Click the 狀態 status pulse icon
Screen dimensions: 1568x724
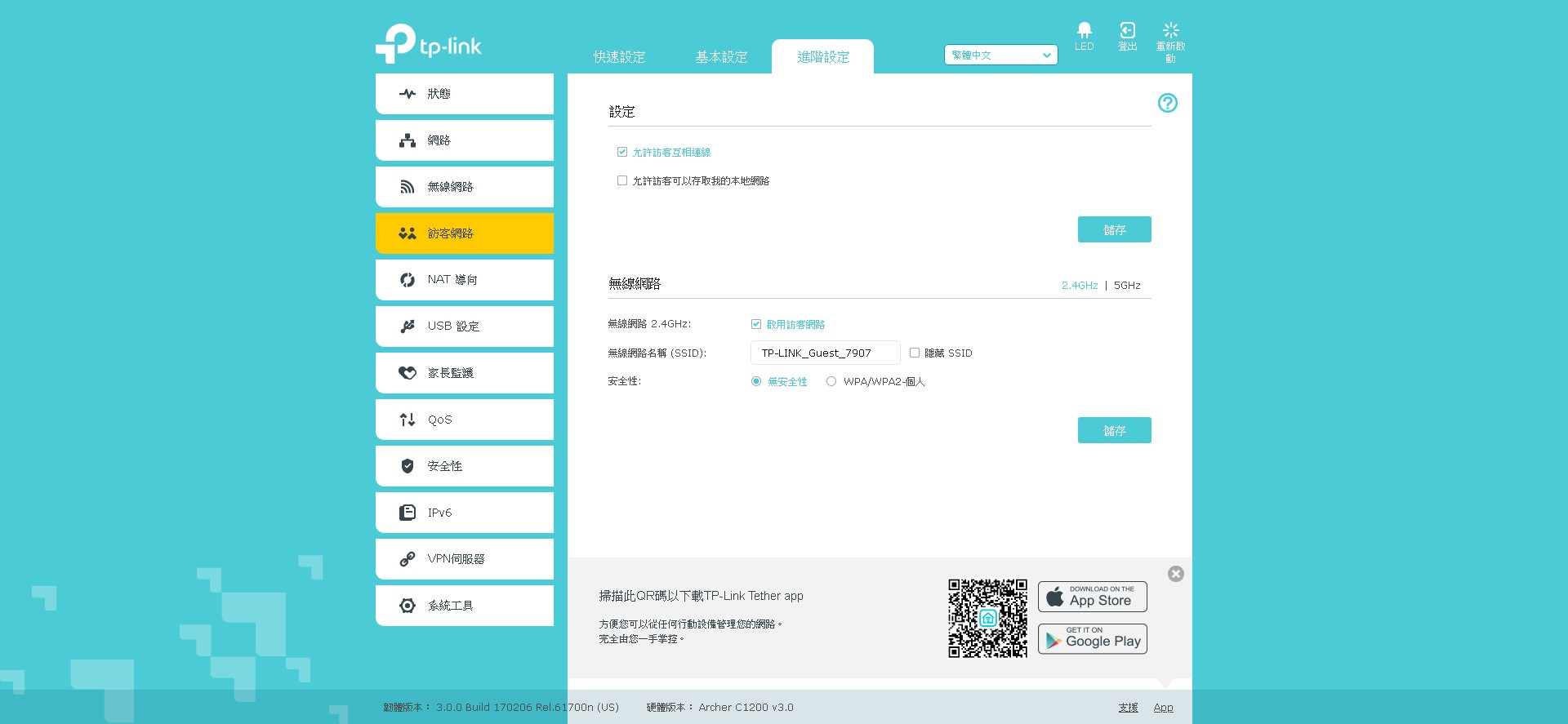click(x=407, y=94)
